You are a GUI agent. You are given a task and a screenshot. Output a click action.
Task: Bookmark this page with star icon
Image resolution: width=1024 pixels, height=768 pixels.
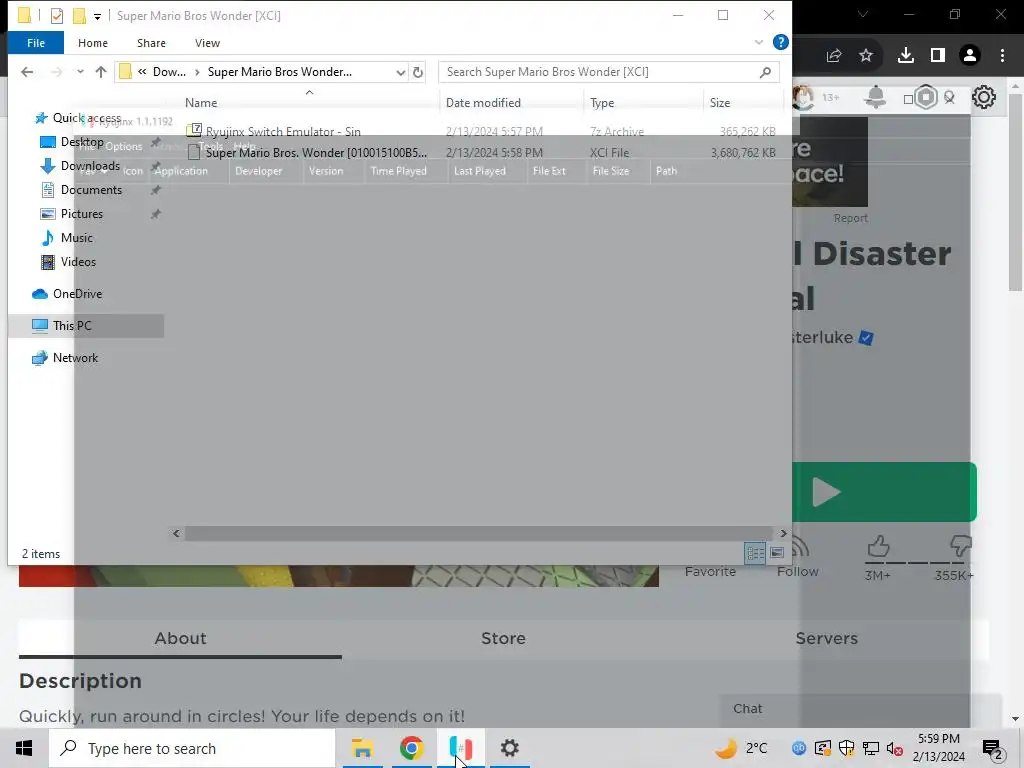point(866,56)
